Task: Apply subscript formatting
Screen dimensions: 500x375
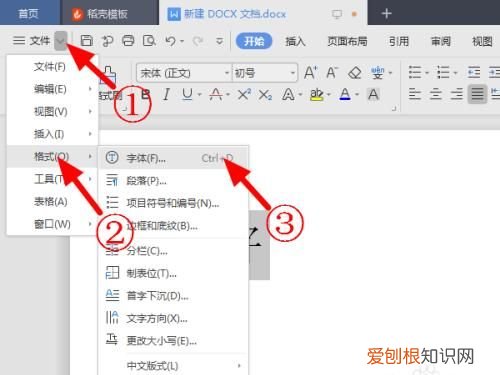Action: (x=265, y=95)
